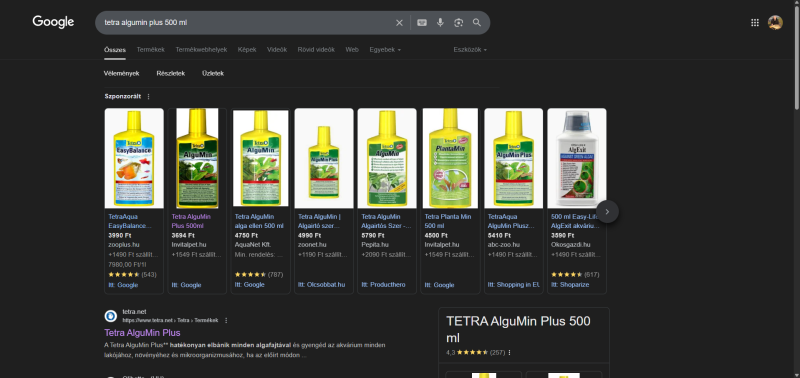
Task: Open Tetra AlguMin Plus 500ml product image
Action: point(197,158)
